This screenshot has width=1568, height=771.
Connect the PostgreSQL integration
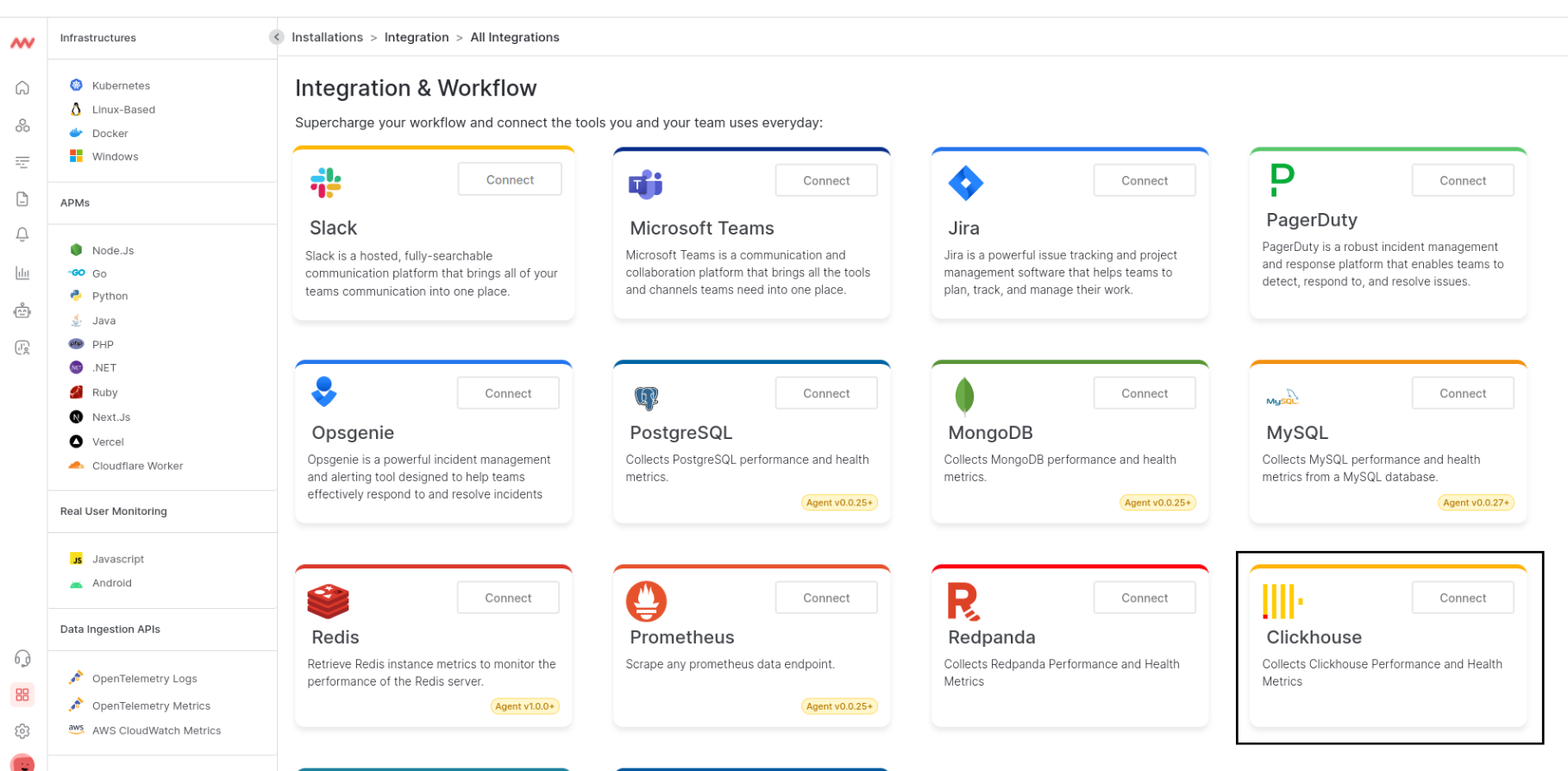point(826,393)
